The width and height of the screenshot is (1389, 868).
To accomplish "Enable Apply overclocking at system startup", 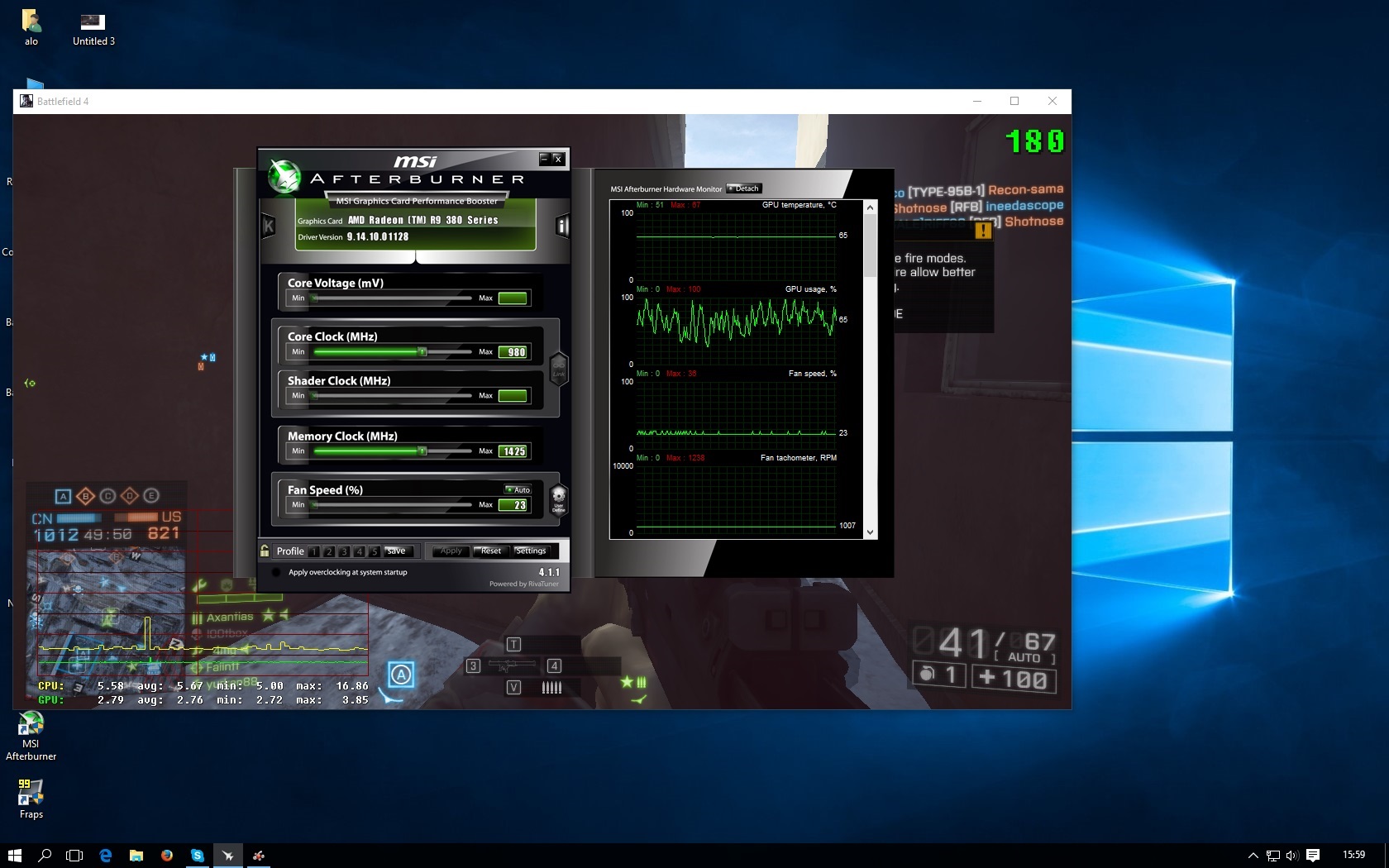I will [x=276, y=572].
